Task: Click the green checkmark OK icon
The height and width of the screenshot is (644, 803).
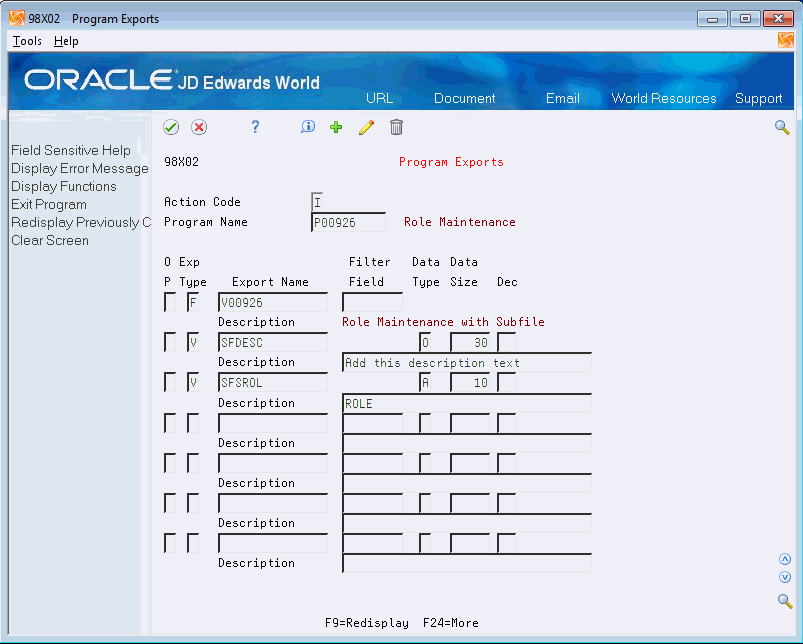Action: pyautogui.click(x=171, y=127)
